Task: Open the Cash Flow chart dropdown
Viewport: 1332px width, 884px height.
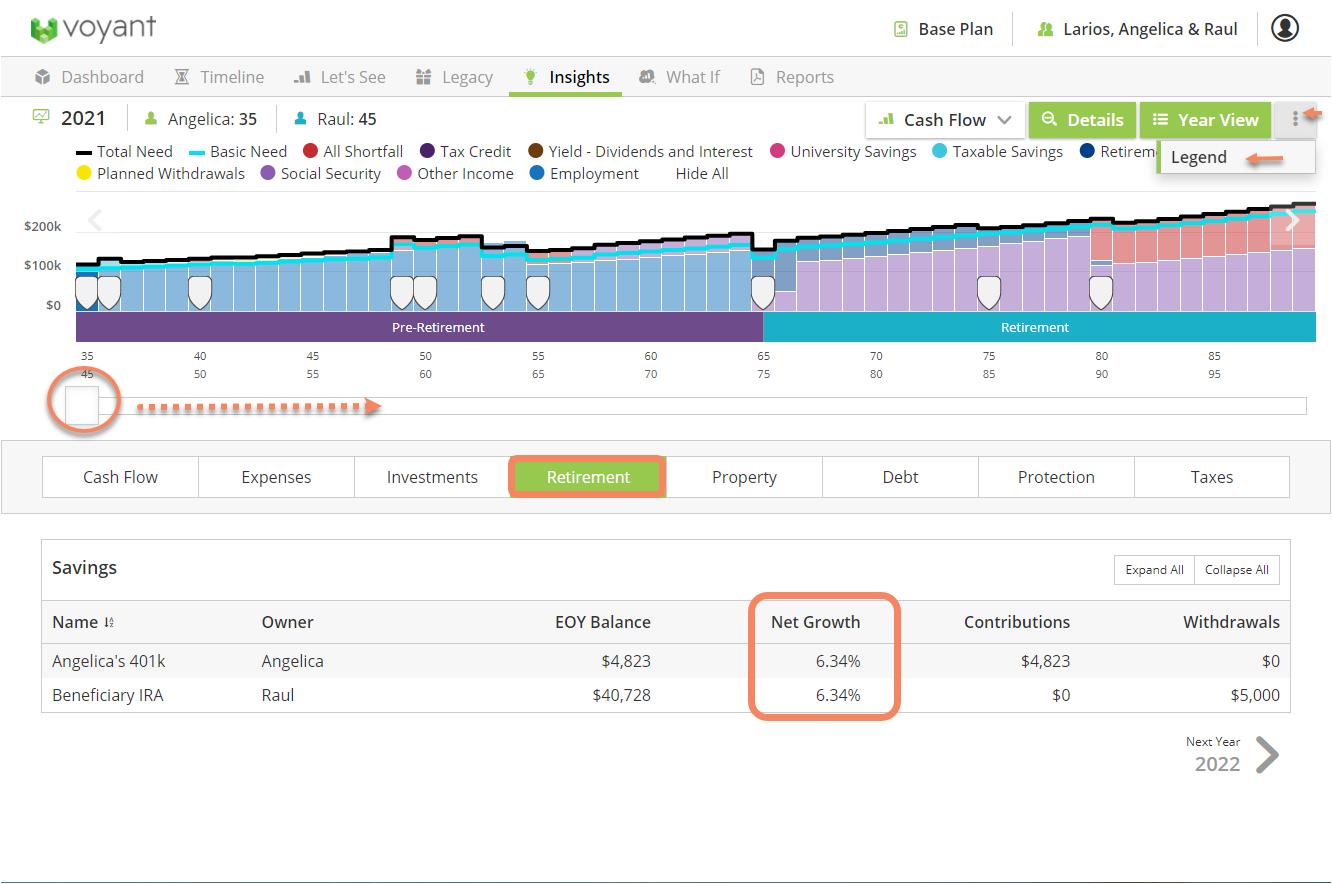Action: tap(945, 120)
